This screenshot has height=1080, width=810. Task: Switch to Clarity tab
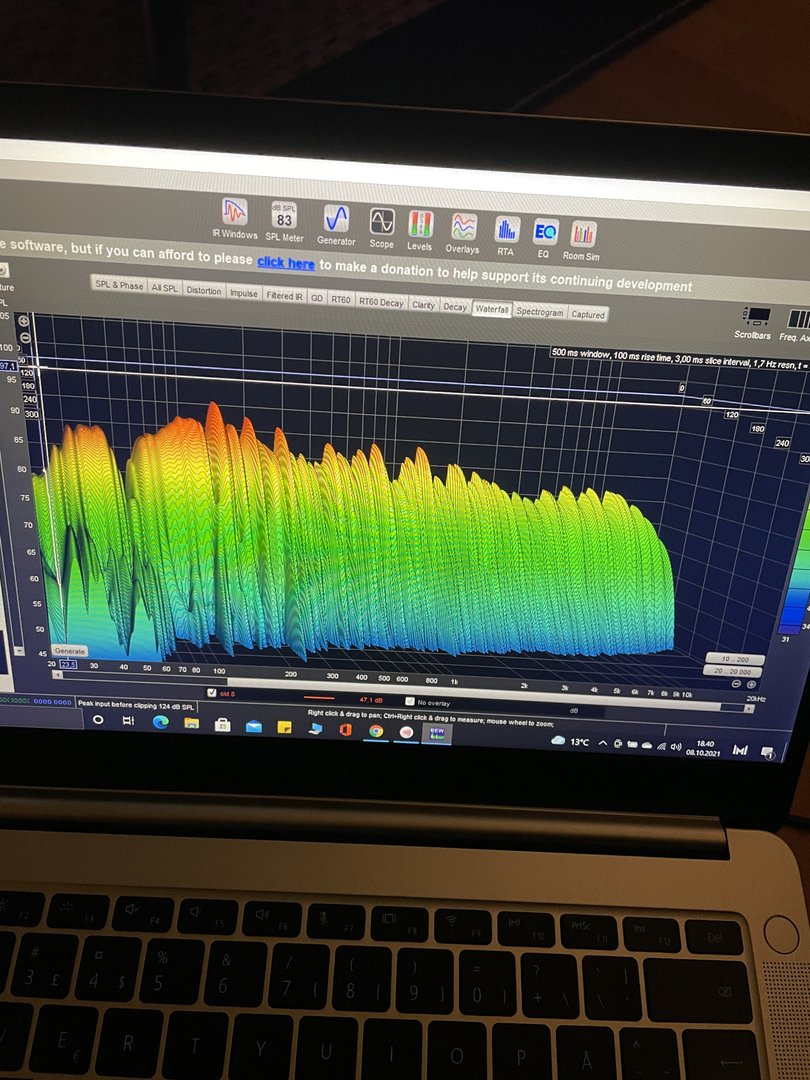coord(424,304)
